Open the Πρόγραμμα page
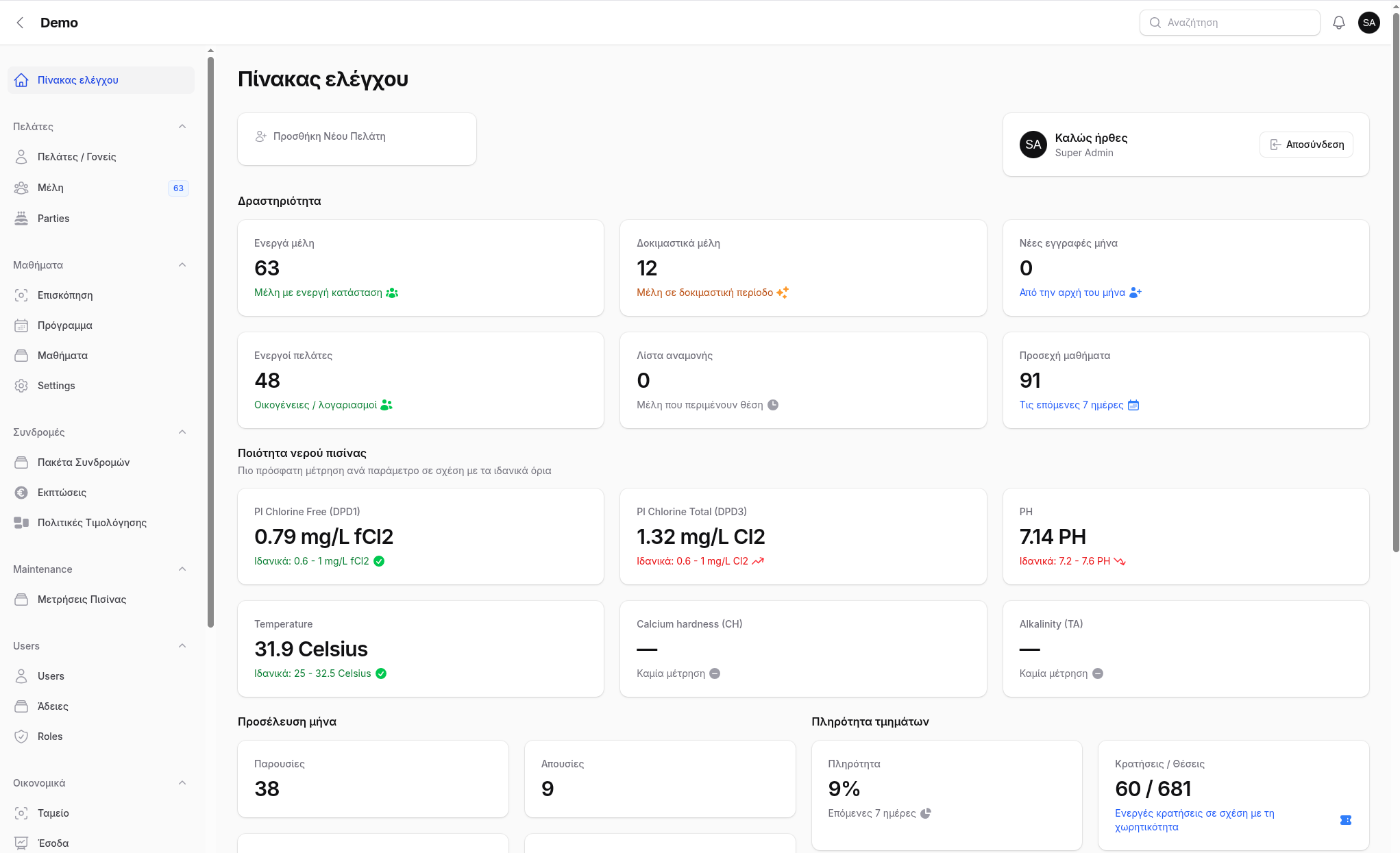Screen dimensions: 1400x853 (101, 325)
